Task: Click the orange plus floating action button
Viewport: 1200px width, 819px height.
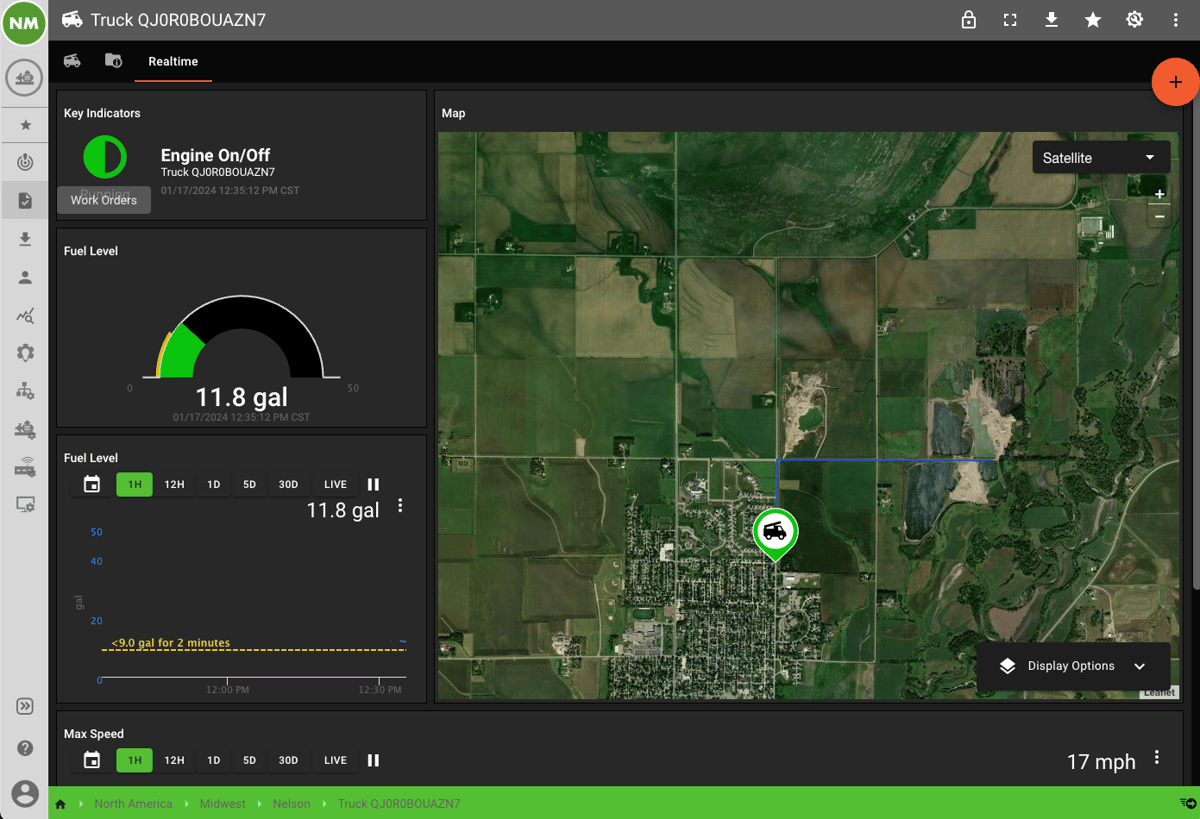Action: pyautogui.click(x=1176, y=82)
